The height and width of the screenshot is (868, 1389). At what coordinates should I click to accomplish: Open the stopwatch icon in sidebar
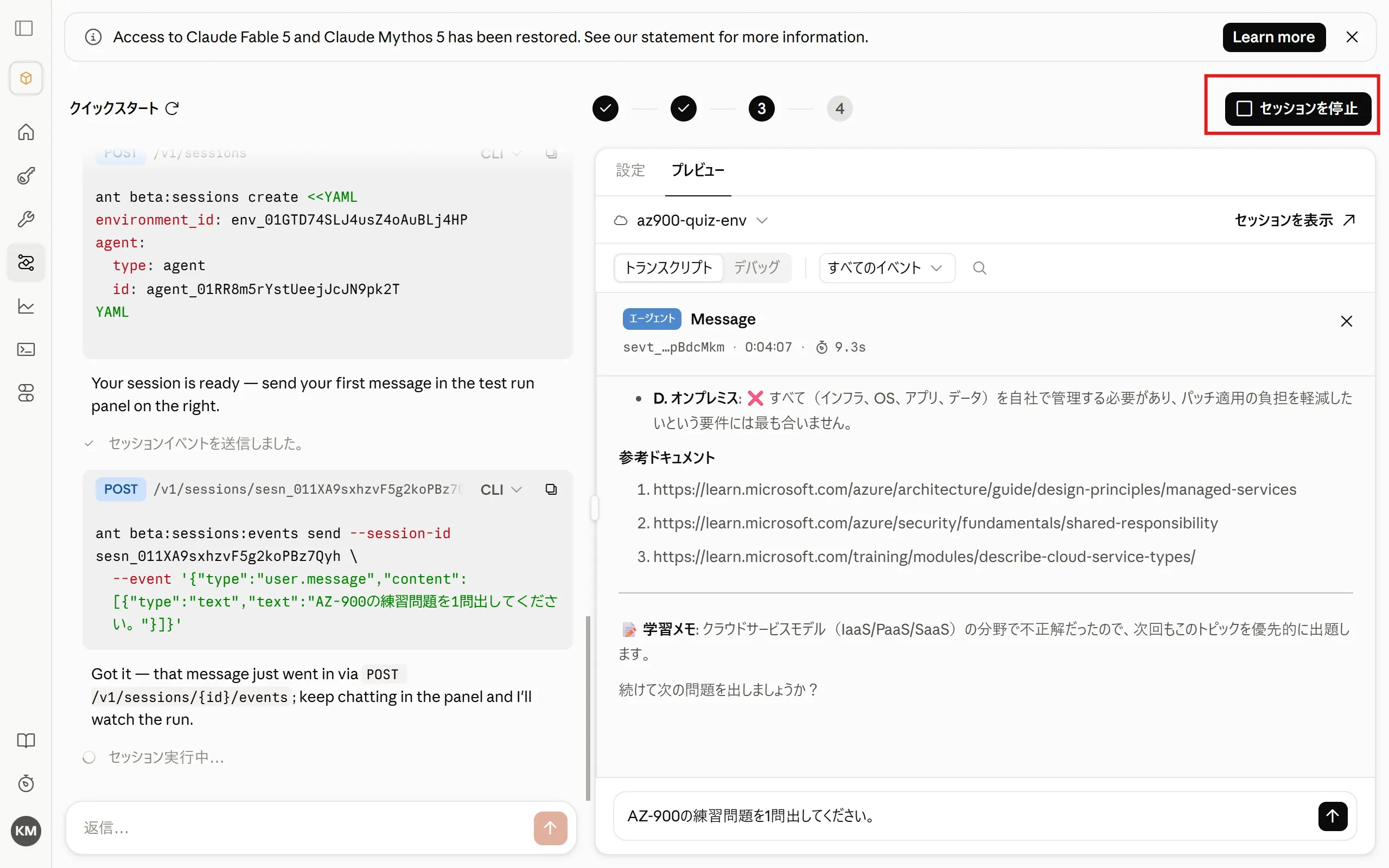pos(26,783)
